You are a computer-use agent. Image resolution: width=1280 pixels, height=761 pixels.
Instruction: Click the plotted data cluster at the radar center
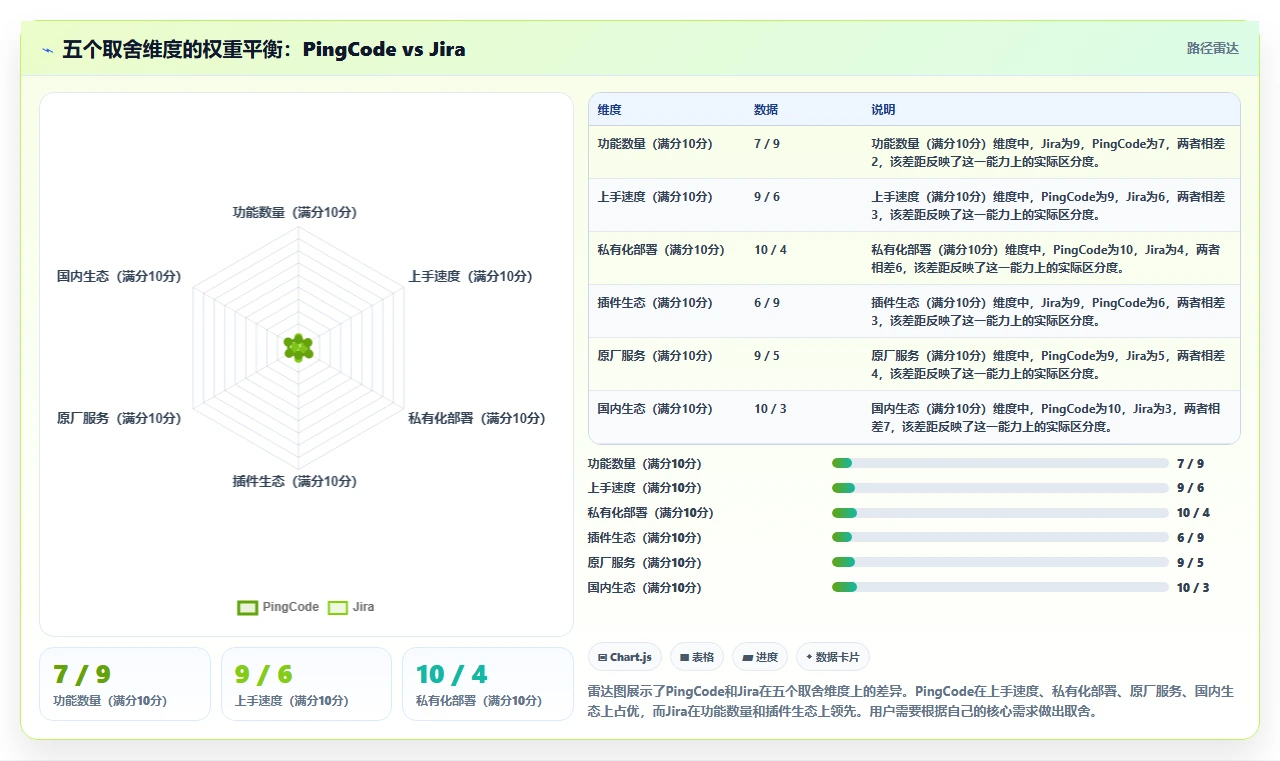tap(298, 347)
